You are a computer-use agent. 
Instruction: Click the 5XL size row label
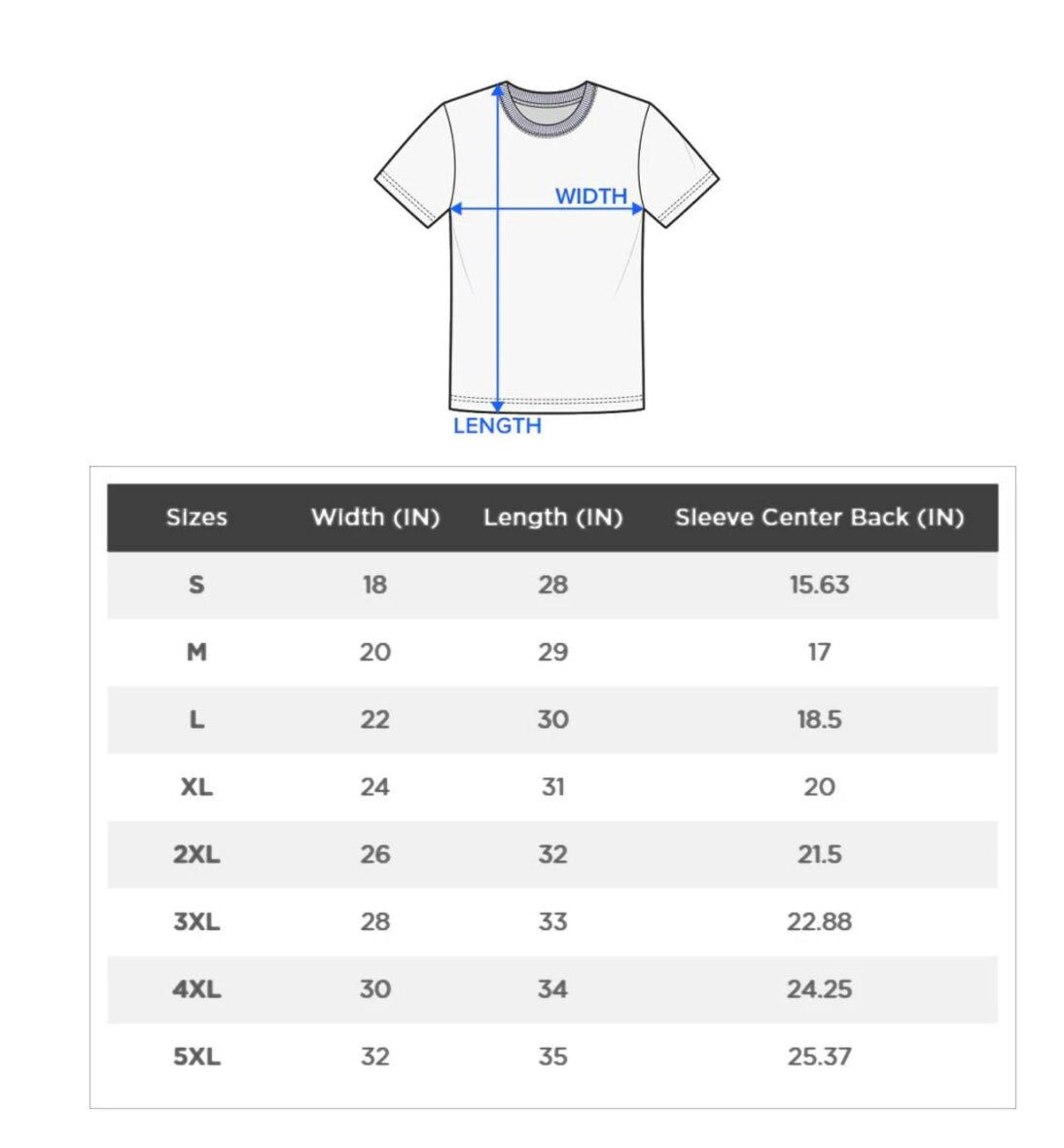(196, 1057)
